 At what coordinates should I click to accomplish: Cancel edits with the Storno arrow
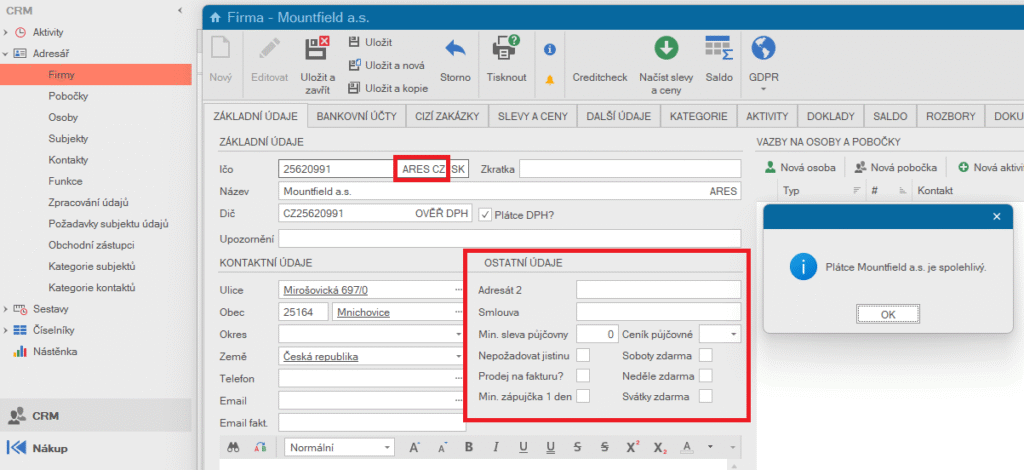click(x=455, y=50)
